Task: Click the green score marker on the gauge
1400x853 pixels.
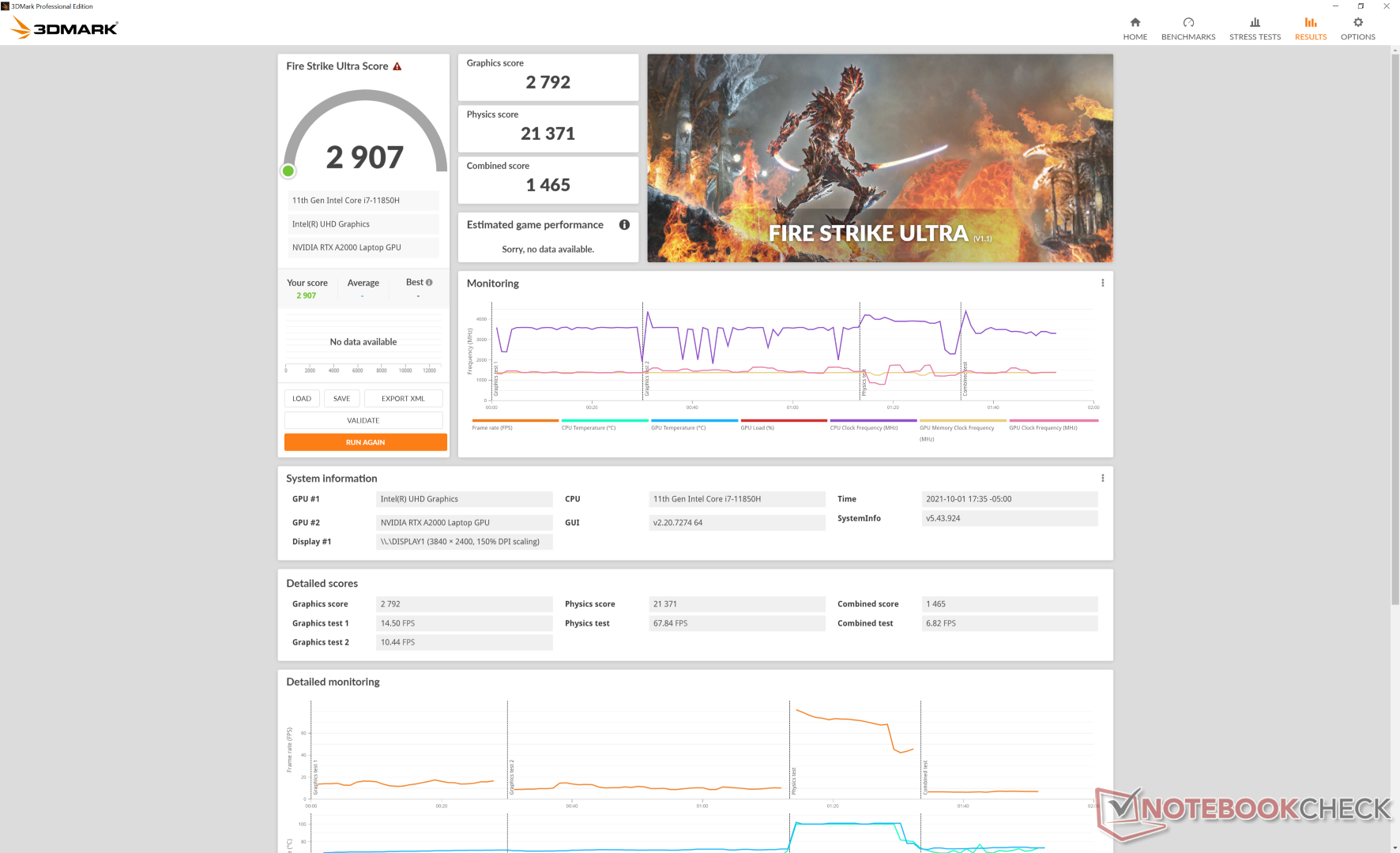Action: (288, 171)
